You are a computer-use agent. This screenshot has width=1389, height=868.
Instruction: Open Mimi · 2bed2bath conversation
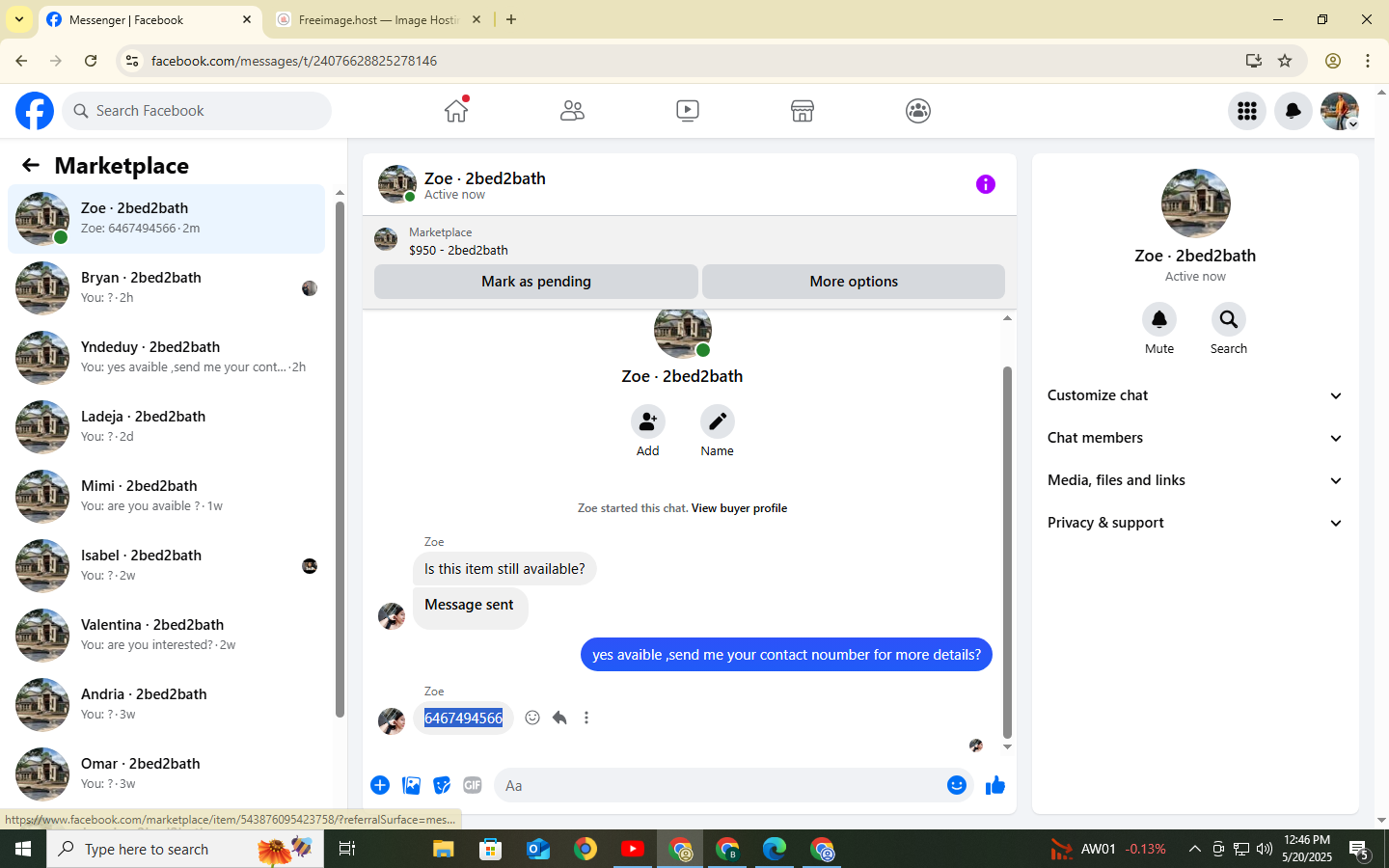point(166,497)
